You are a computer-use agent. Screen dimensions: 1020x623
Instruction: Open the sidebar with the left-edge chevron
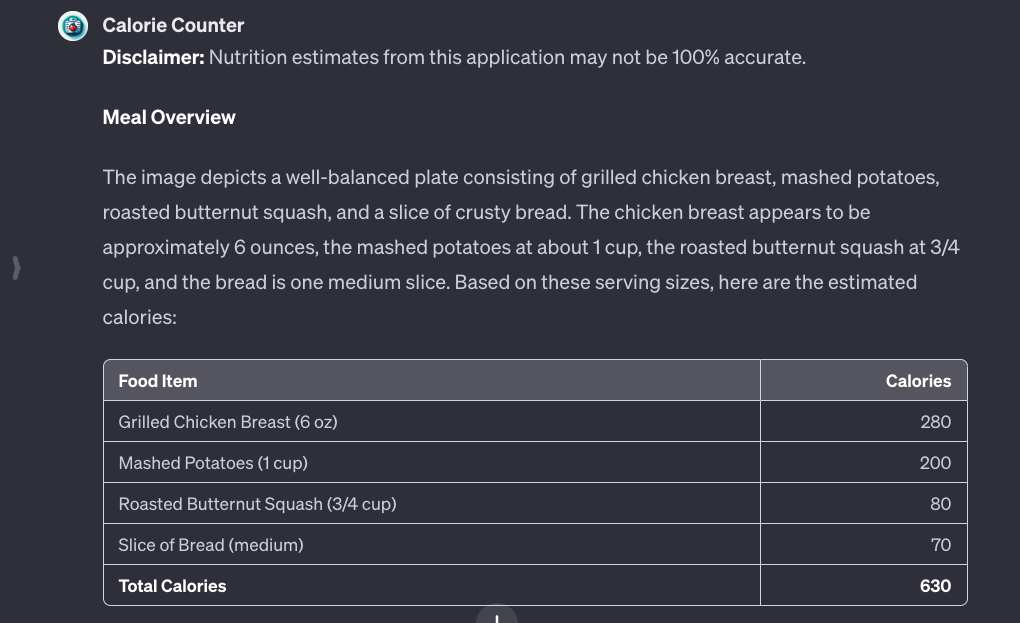(16, 268)
